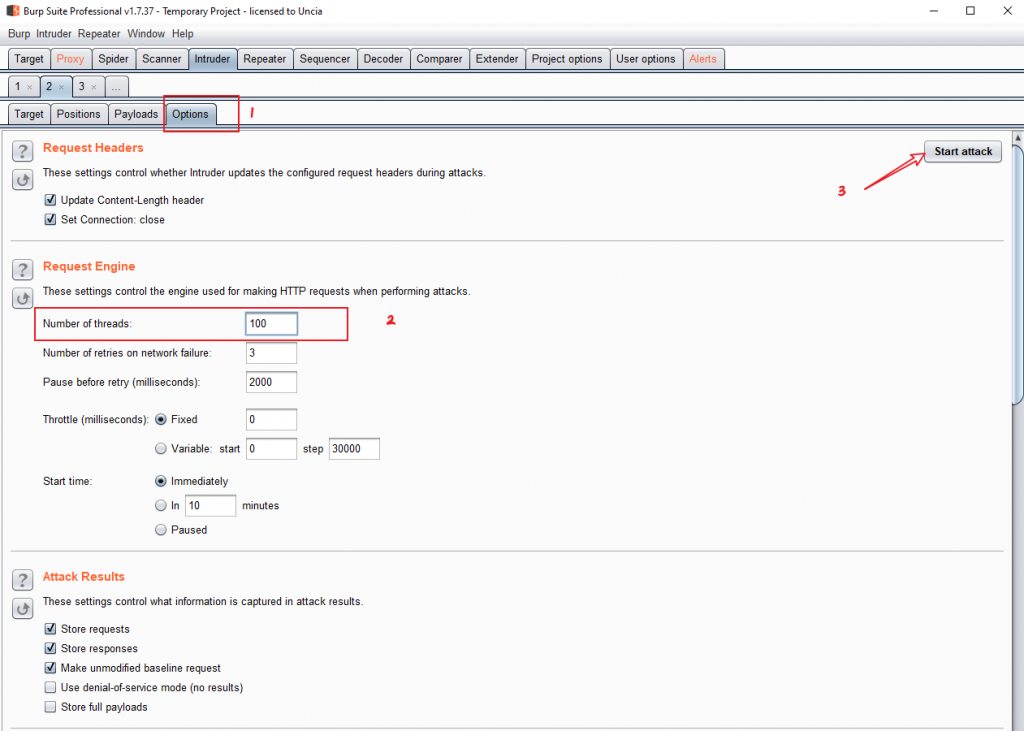Switch to Positions sub-tab
Image resolution: width=1024 pixels, height=731 pixels.
(78, 114)
